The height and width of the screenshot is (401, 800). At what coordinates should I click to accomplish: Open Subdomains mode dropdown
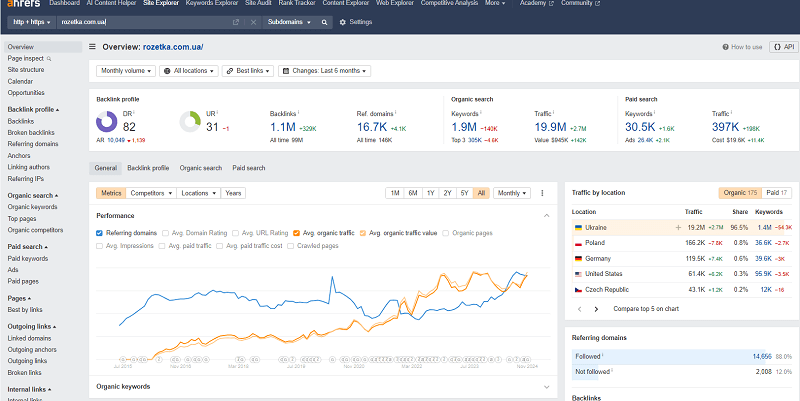(289, 22)
